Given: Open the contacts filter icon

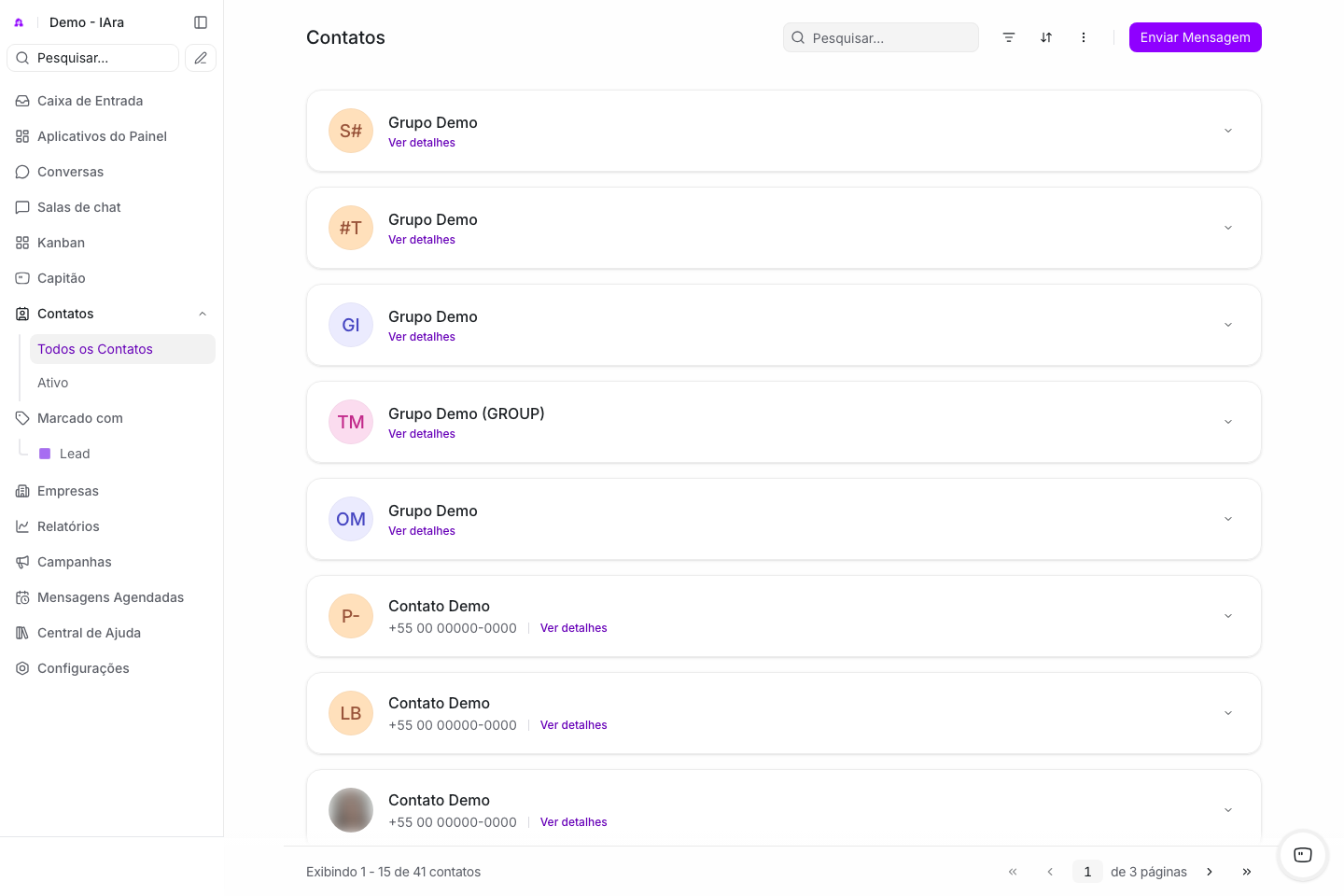Looking at the screenshot, I should point(1009,37).
